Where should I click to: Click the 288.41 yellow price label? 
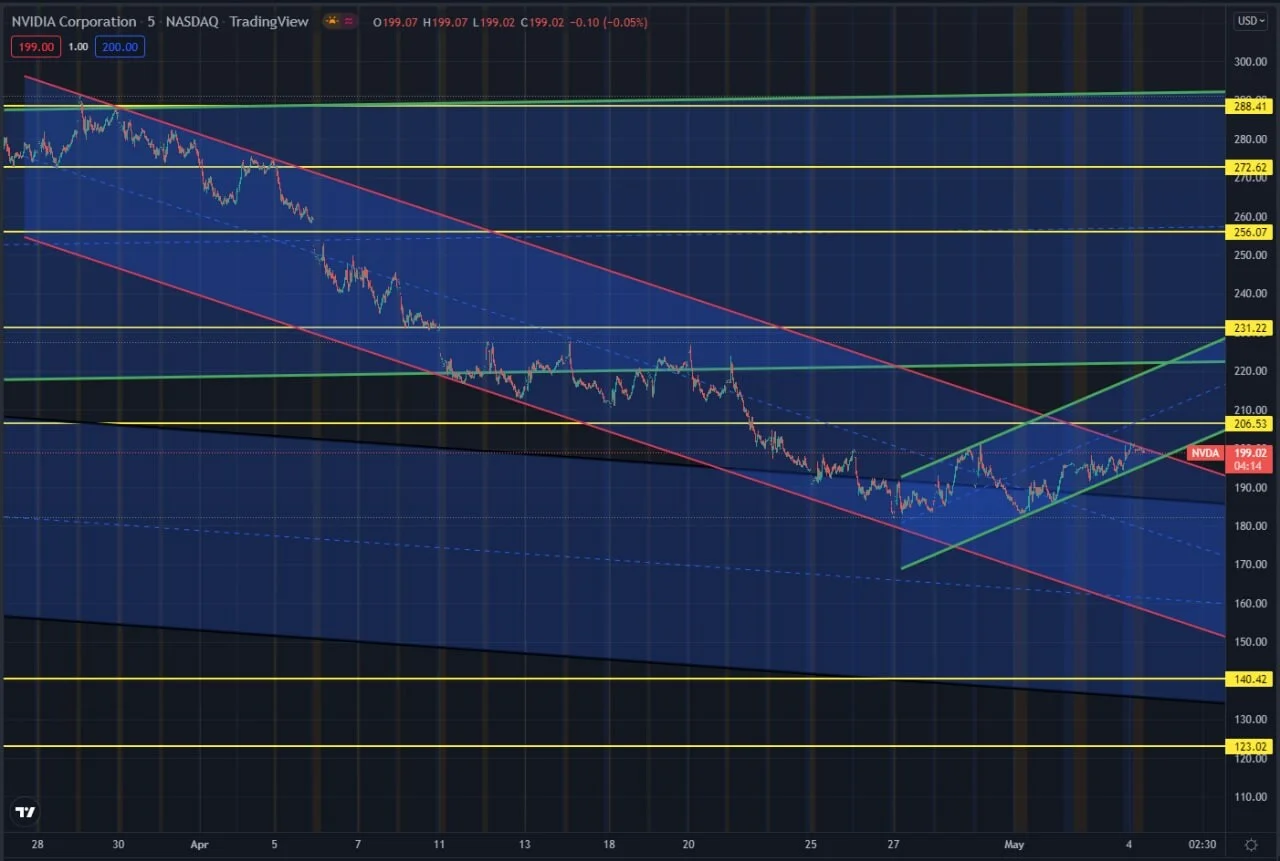(1248, 106)
